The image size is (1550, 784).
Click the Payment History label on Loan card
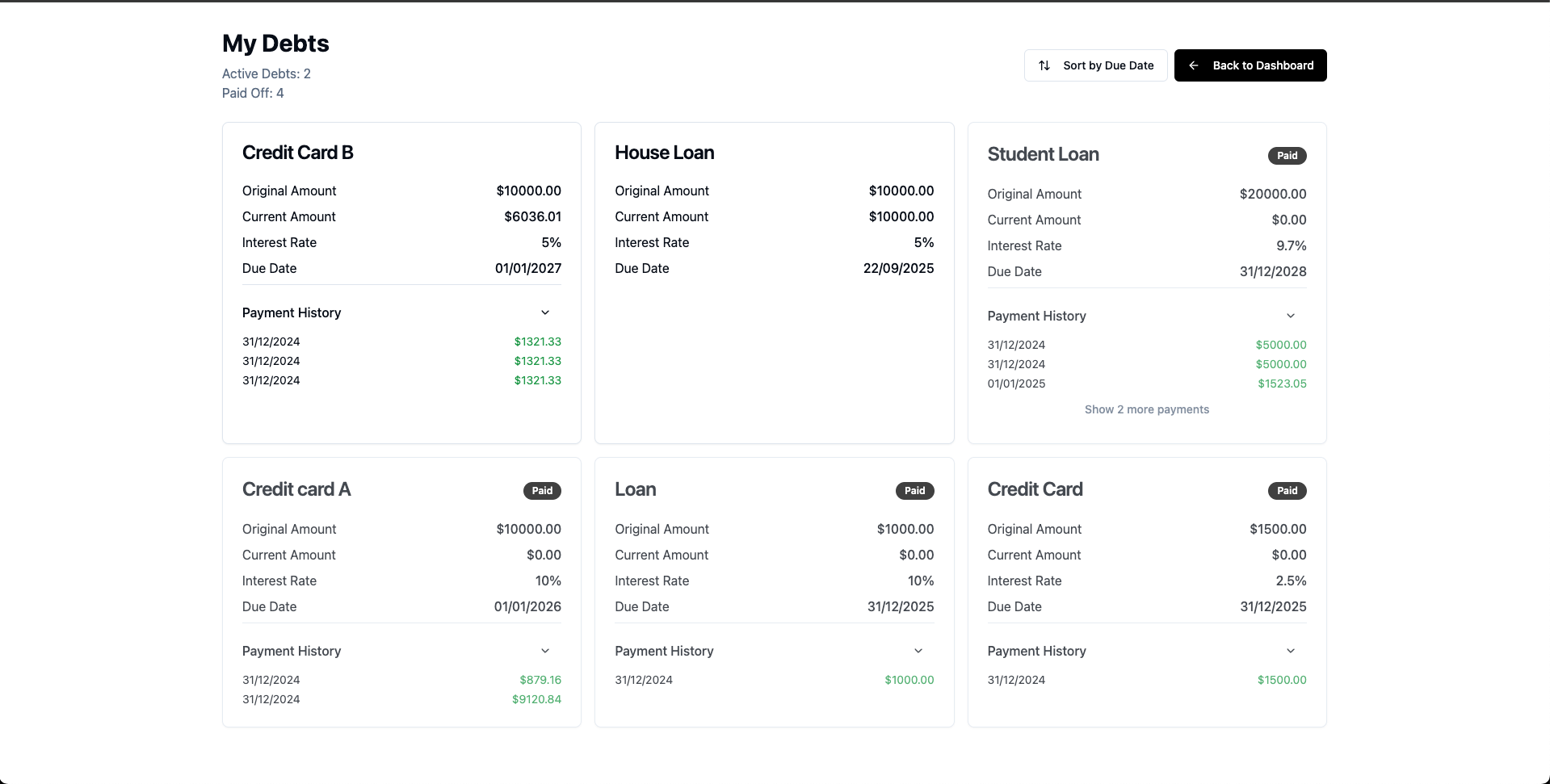click(x=664, y=651)
